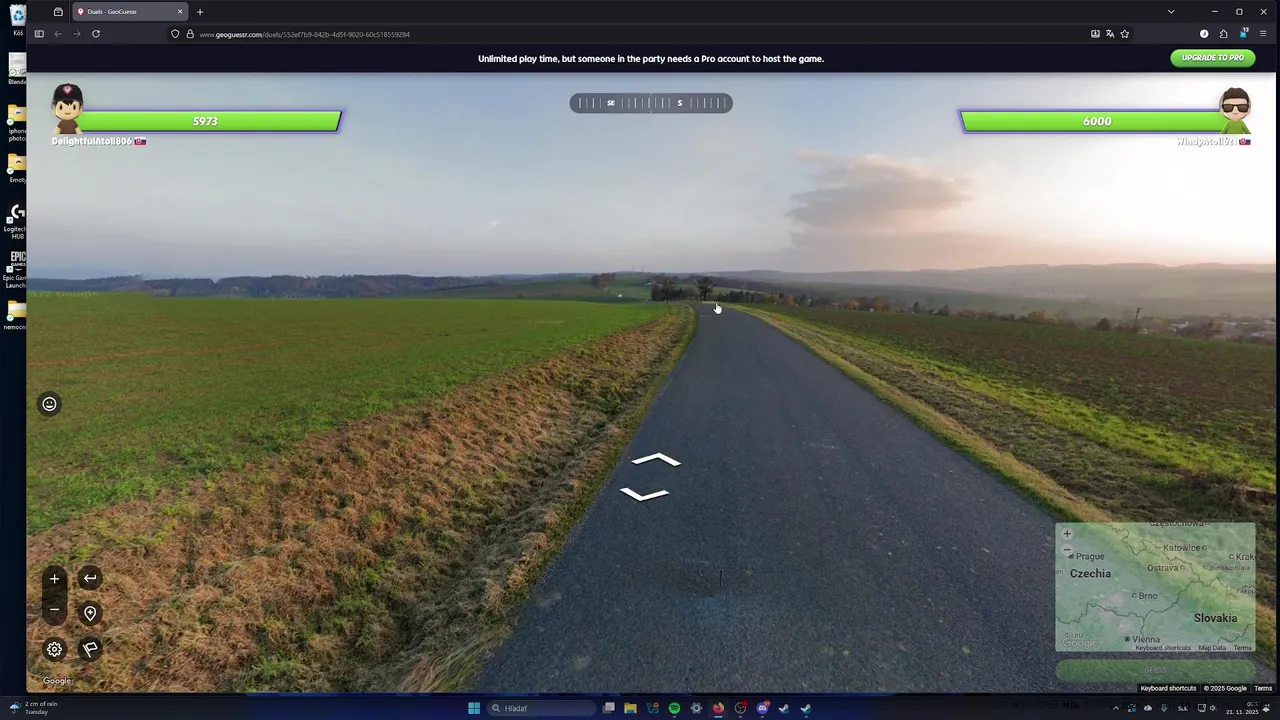This screenshot has width=1280, height=720.
Task: Click the install-app icon in the address bar
Action: (x=1095, y=34)
